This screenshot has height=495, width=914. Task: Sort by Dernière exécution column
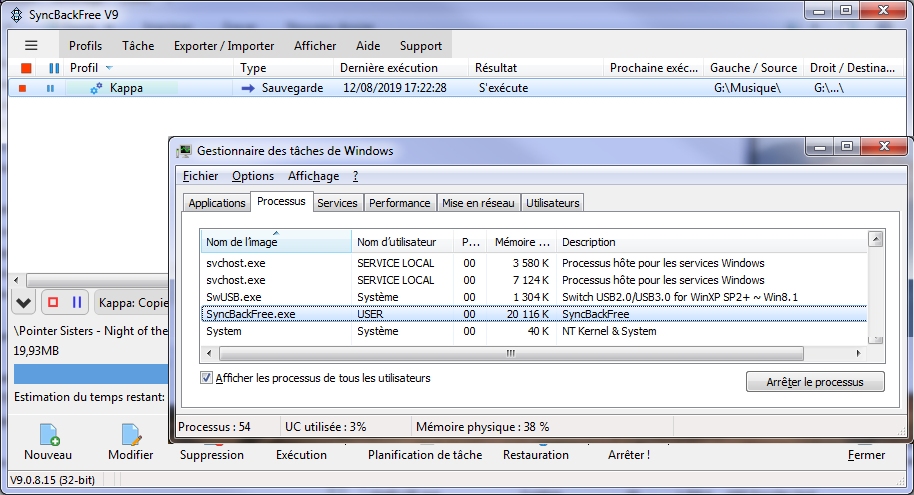pos(401,68)
